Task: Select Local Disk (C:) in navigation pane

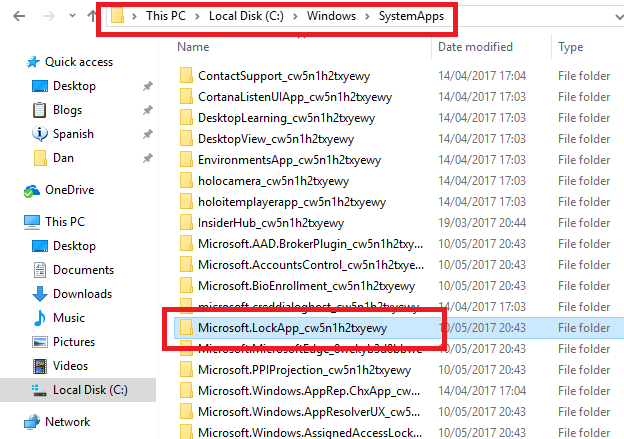Action: [x=90, y=390]
